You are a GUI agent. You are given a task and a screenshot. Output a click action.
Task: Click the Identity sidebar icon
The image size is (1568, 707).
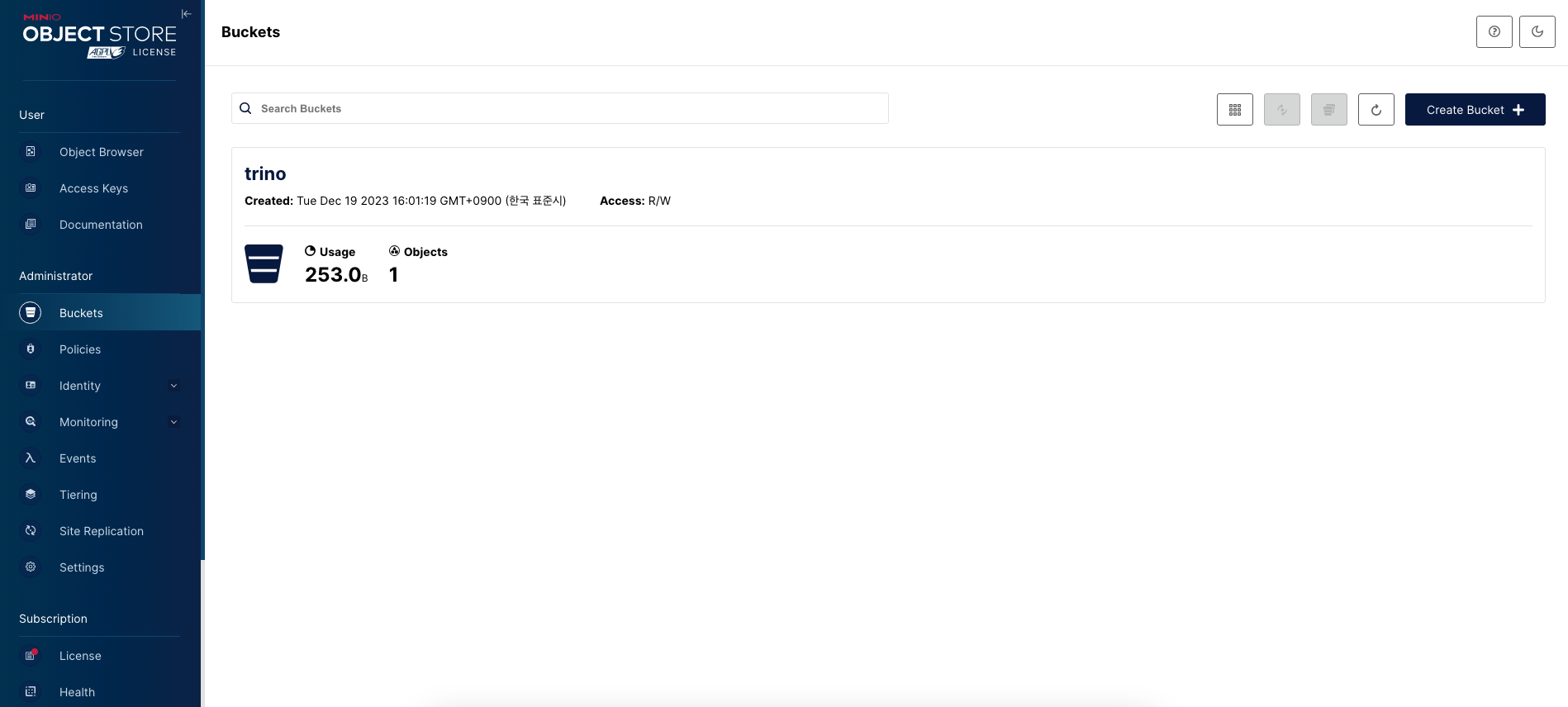click(31, 385)
